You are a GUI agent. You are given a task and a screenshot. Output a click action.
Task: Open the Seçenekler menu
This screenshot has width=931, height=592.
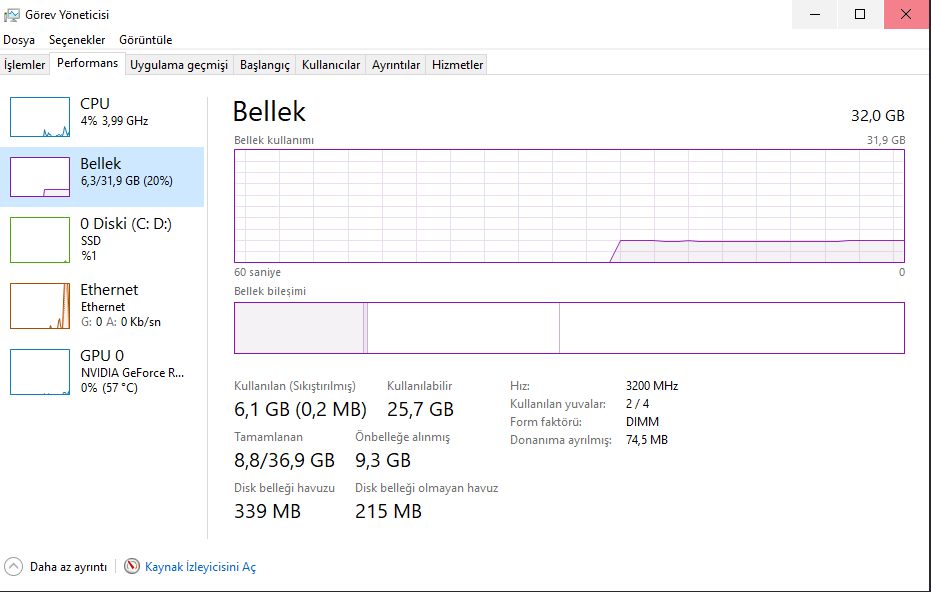click(x=77, y=40)
